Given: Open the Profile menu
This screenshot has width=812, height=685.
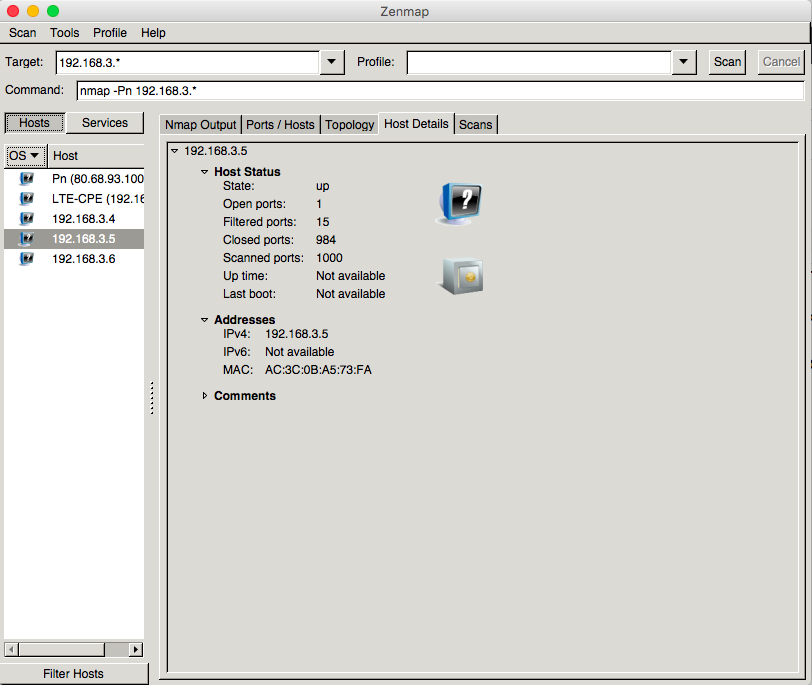Looking at the screenshot, I should click(110, 33).
